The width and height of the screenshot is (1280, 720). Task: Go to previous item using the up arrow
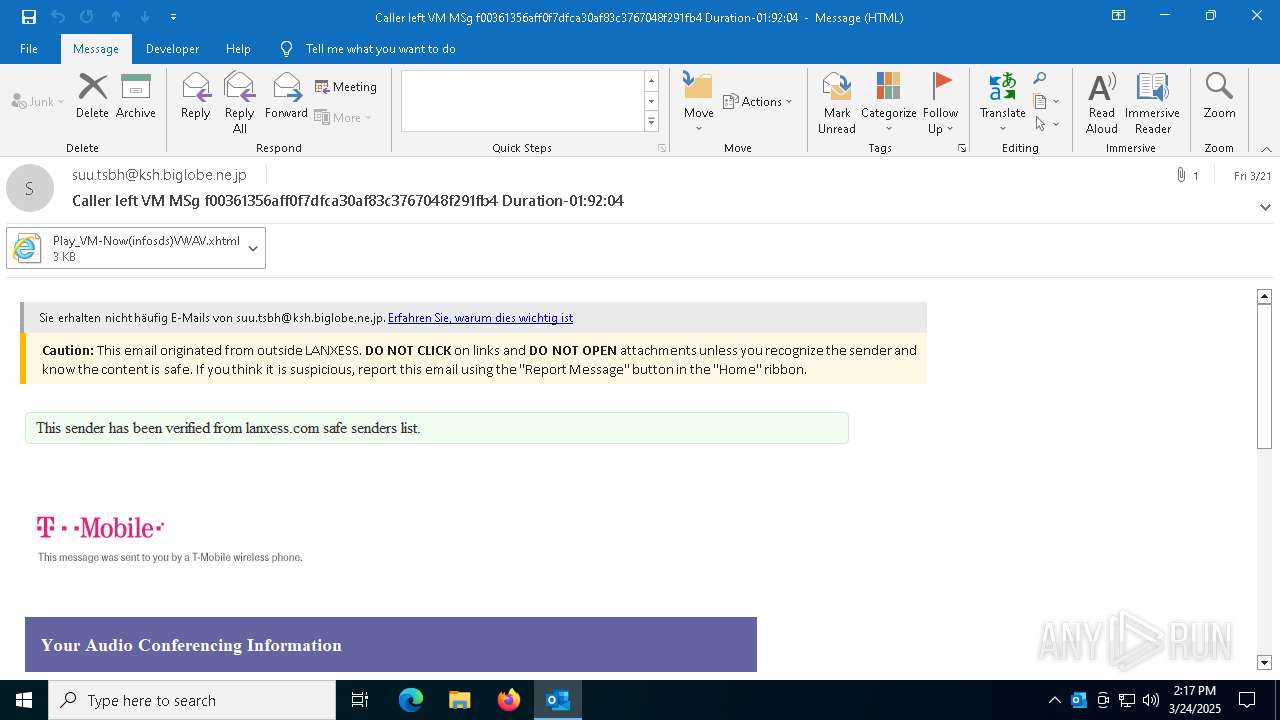point(116,16)
